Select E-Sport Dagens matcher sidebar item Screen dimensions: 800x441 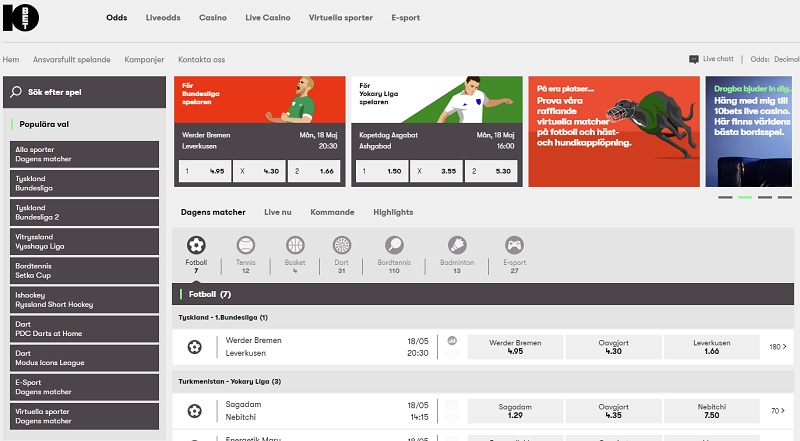(84, 387)
